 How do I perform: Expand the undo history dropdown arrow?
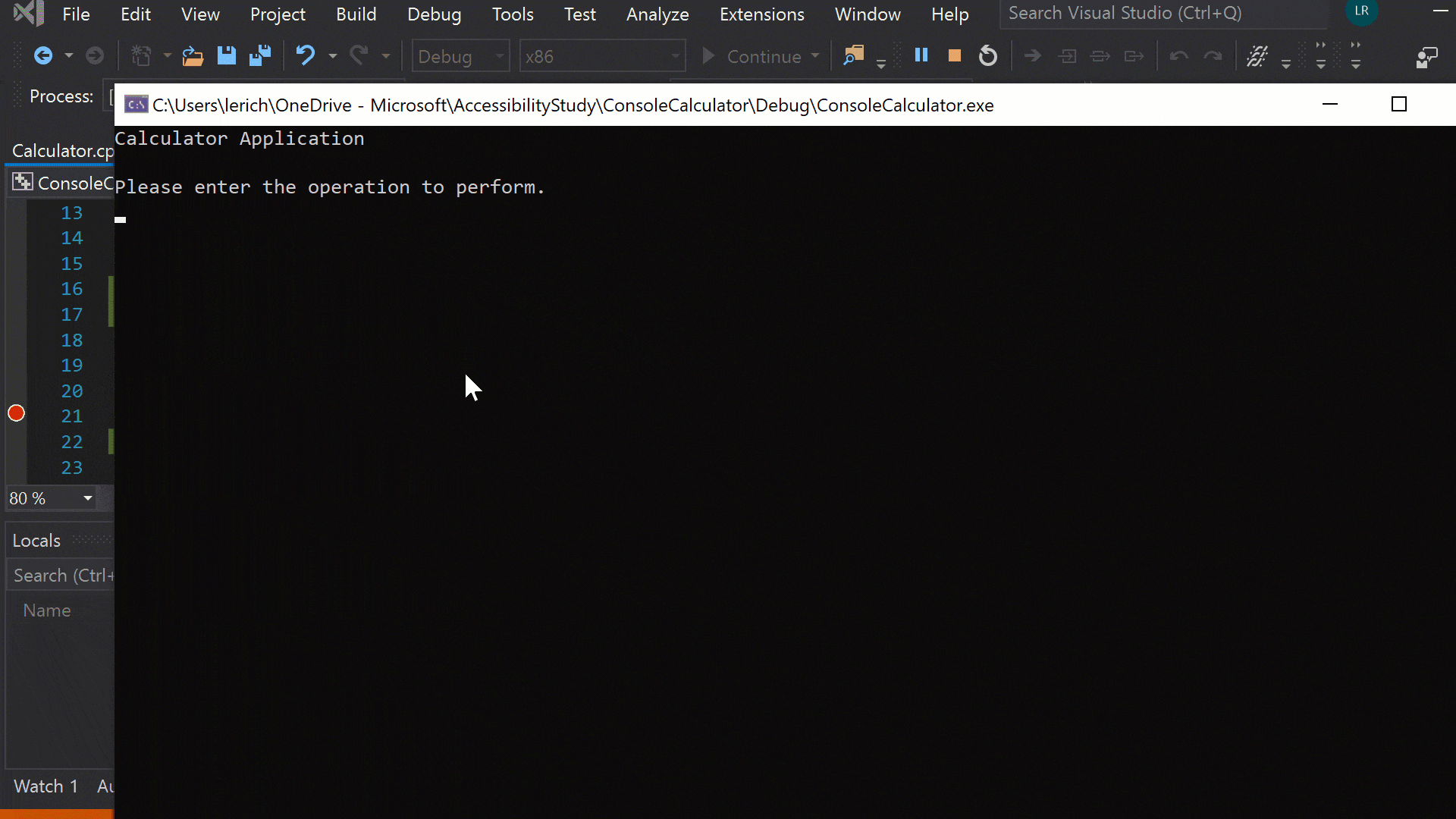pos(333,58)
